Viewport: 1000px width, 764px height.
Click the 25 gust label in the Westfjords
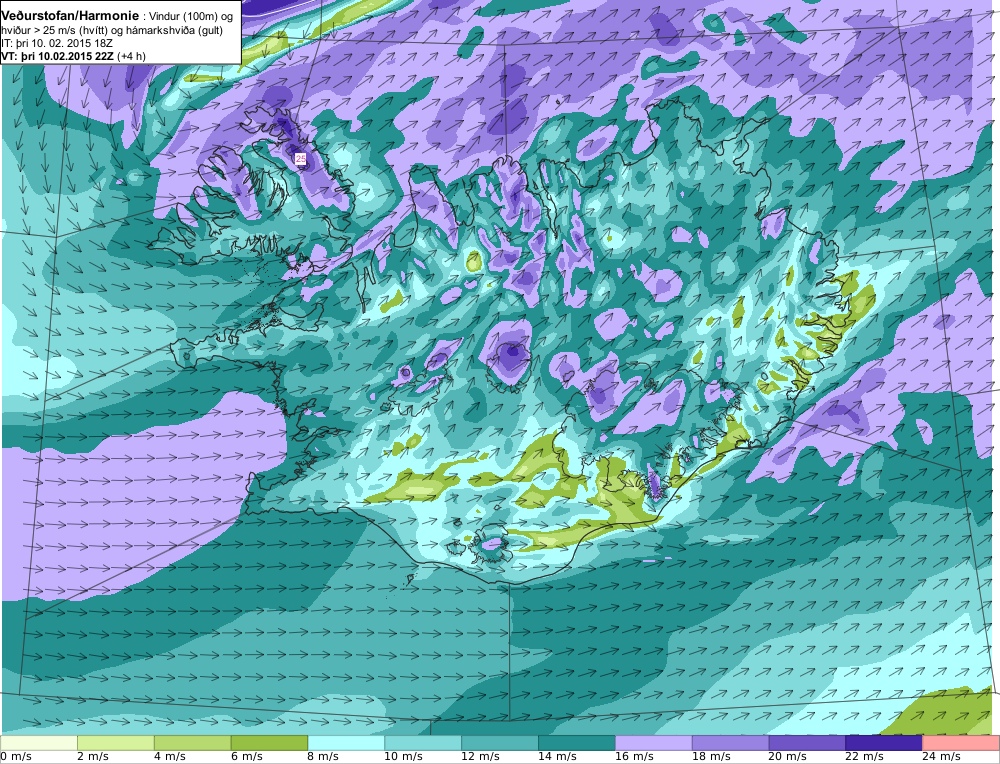pyautogui.click(x=300, y=159)
